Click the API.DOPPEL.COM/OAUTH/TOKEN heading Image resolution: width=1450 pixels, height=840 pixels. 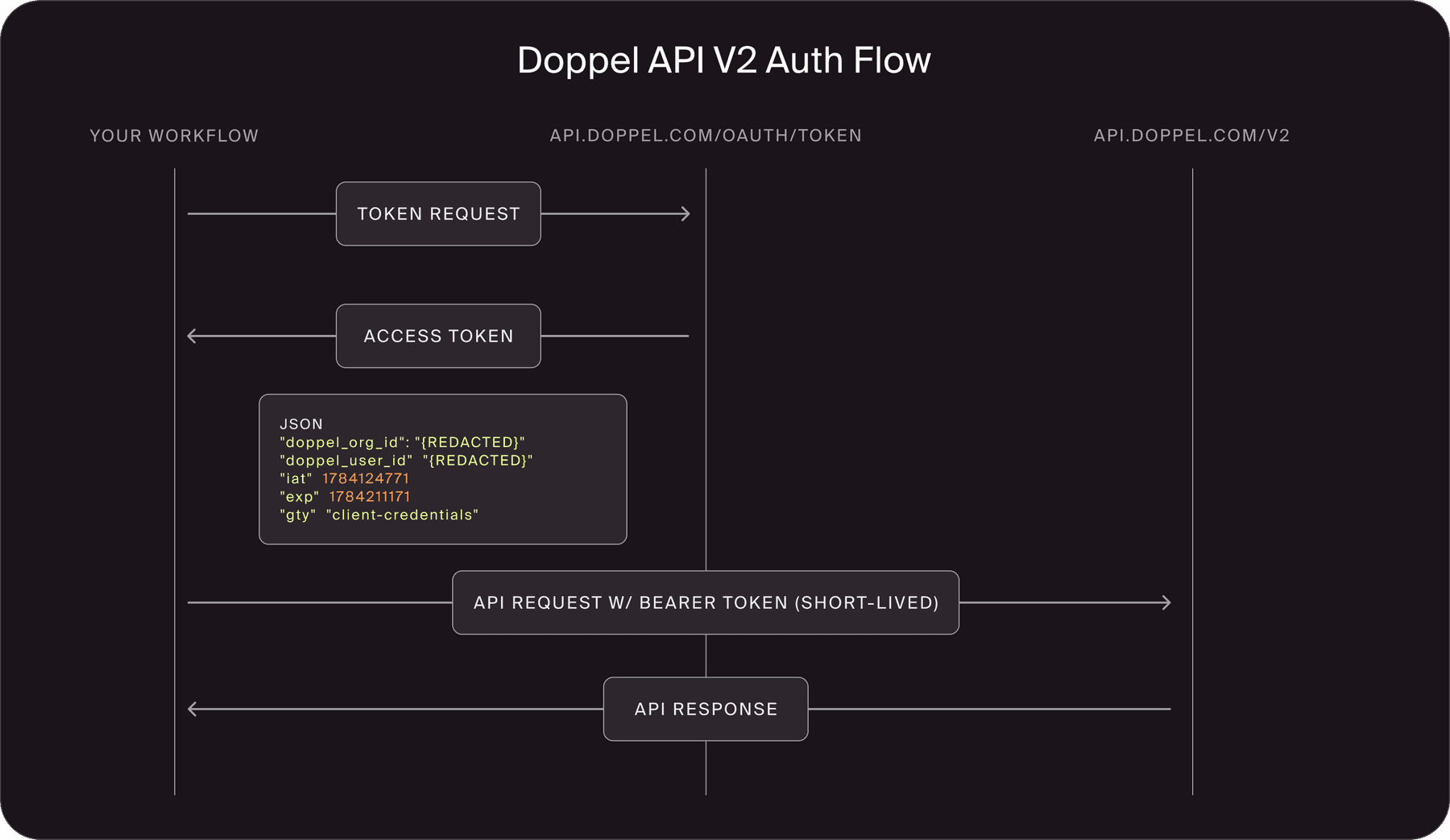click(706, 135)
